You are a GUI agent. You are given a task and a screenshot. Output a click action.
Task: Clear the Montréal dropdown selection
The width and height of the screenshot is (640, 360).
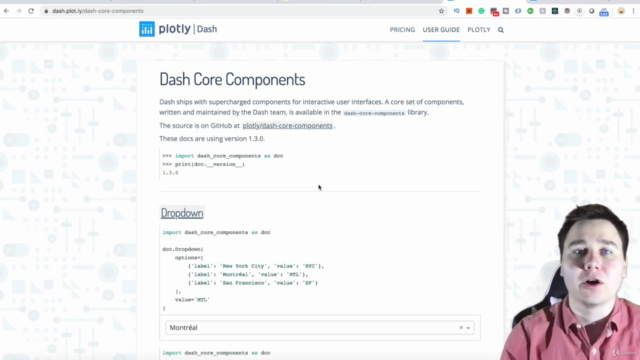(x=461, y=327)
